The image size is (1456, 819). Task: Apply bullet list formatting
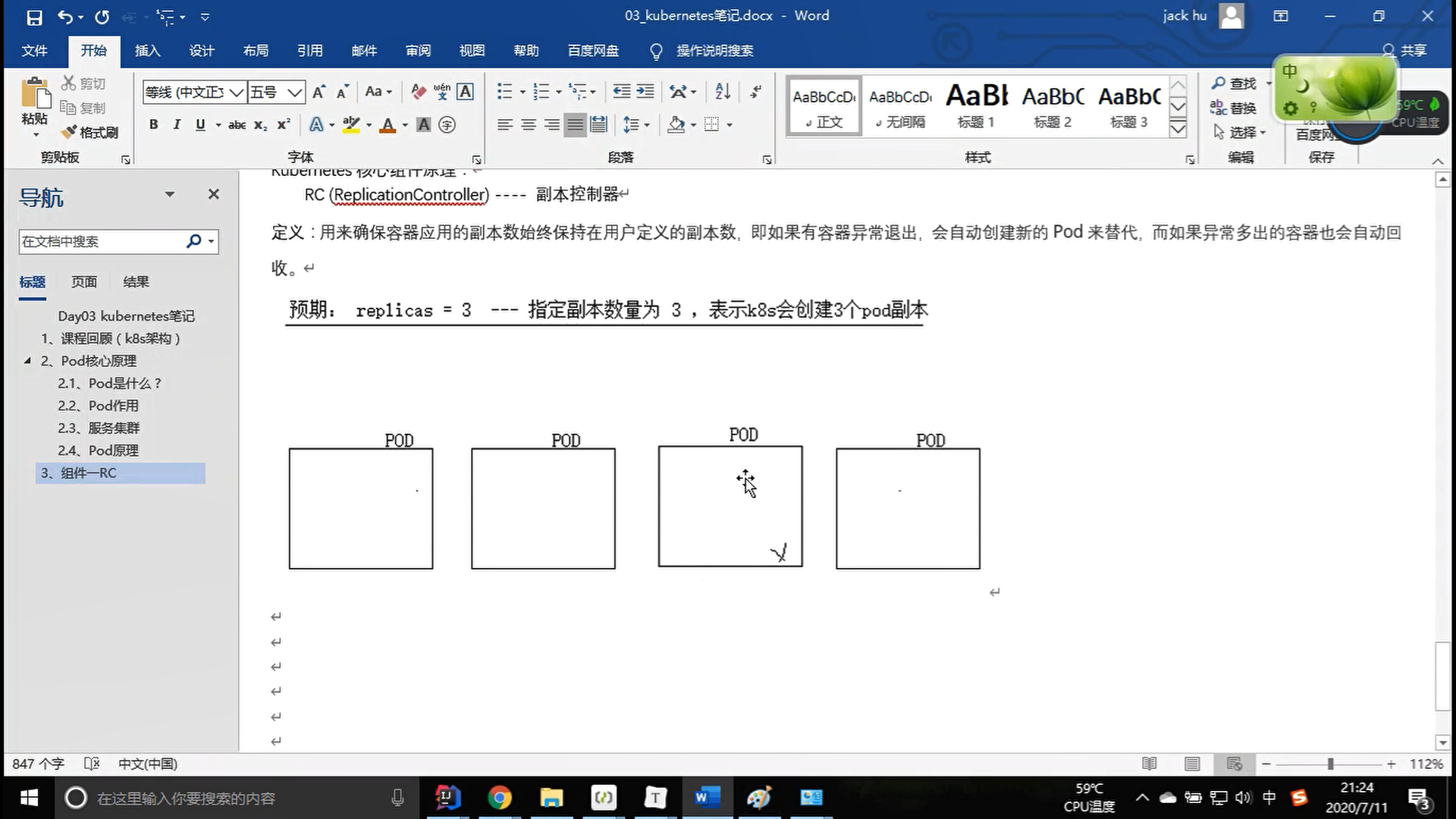[x=504, y=92]
